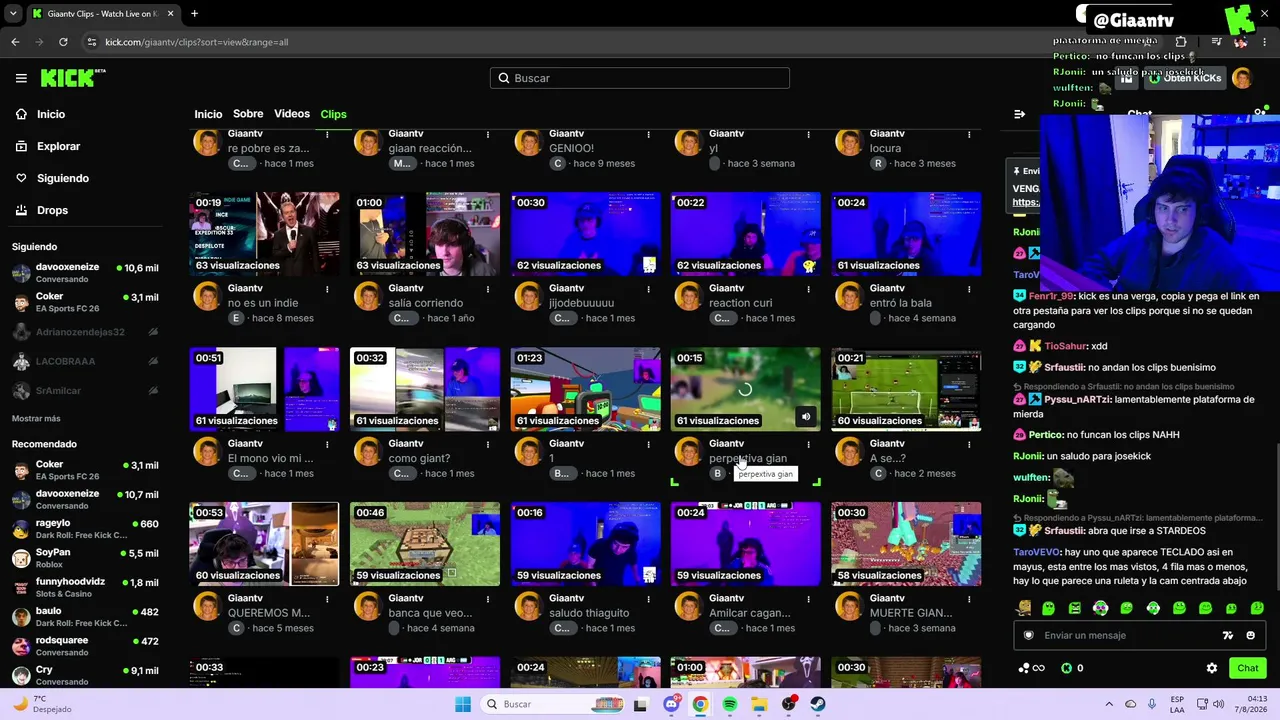Go to Inicio in the sidebar

pyautogui.click(x=42, y=114)
